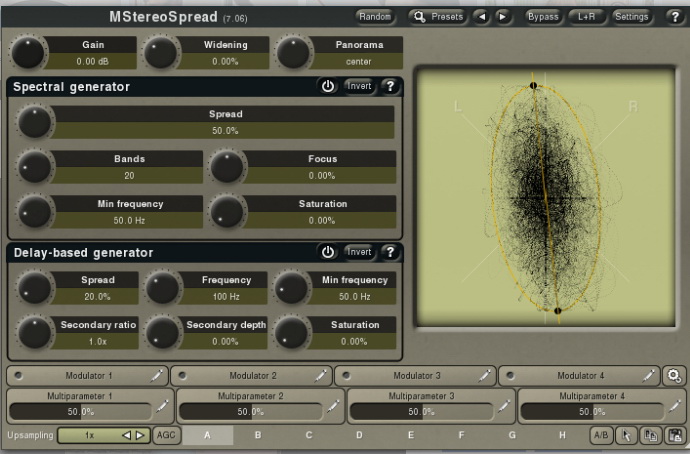Open the L+R channel mode selector

[587, 17]
